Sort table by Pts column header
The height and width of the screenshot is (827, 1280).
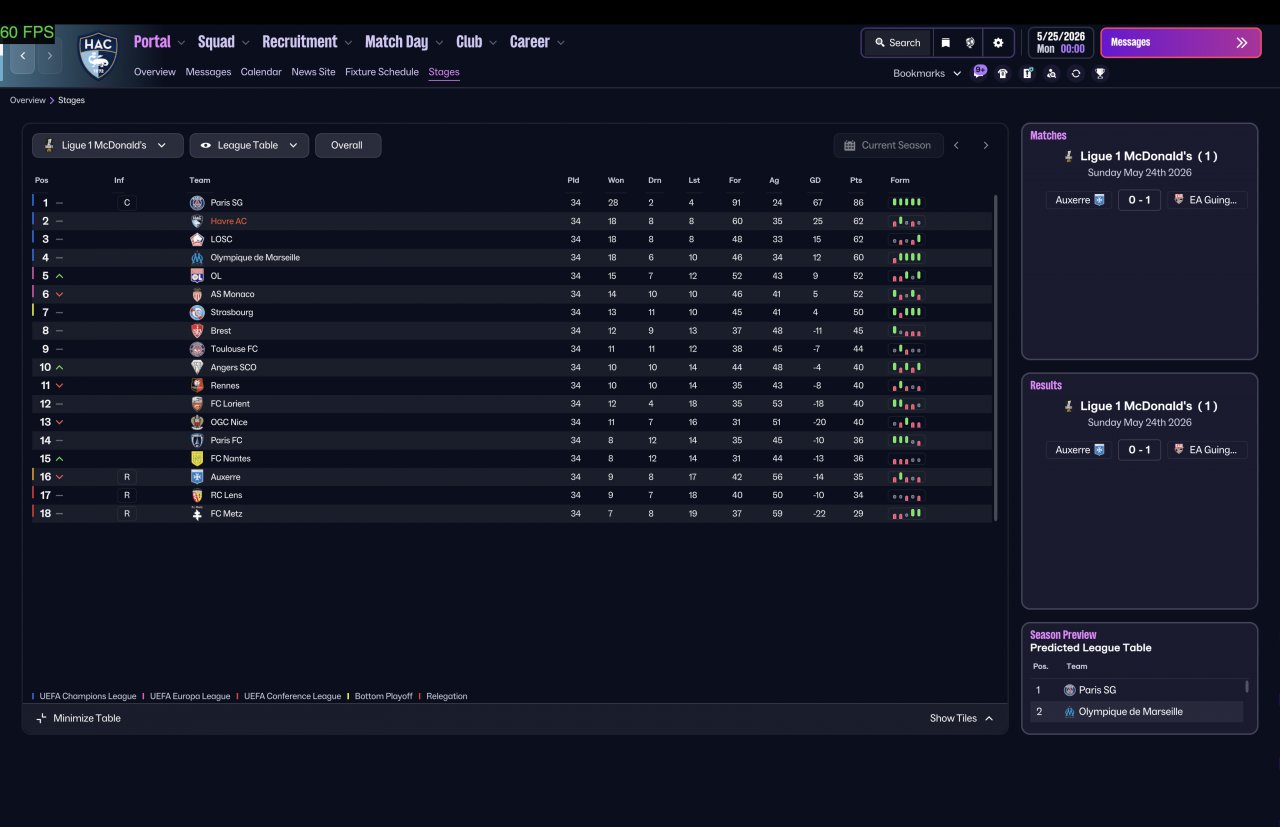point(855,180)
